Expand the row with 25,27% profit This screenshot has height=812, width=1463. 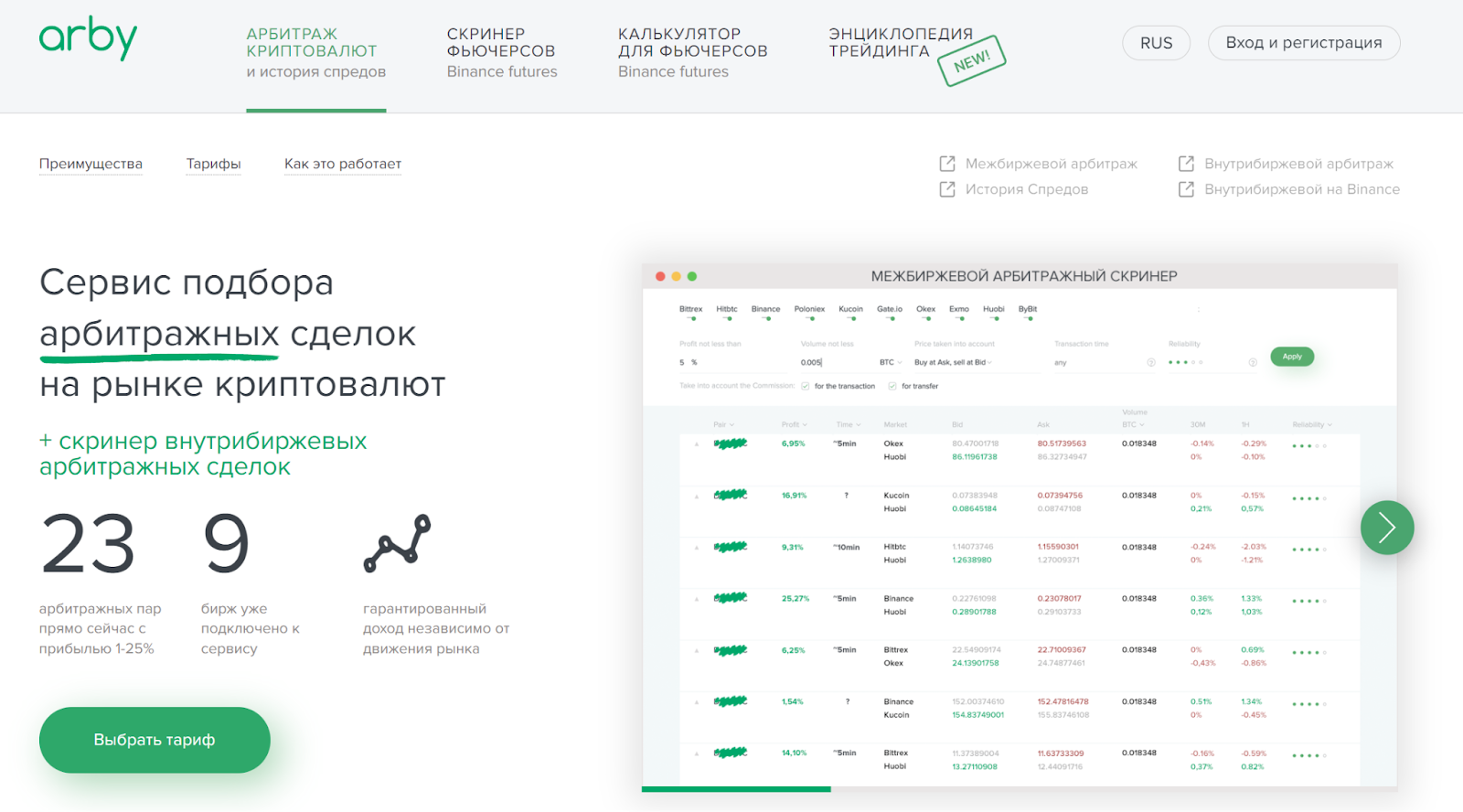coord(697,599)
